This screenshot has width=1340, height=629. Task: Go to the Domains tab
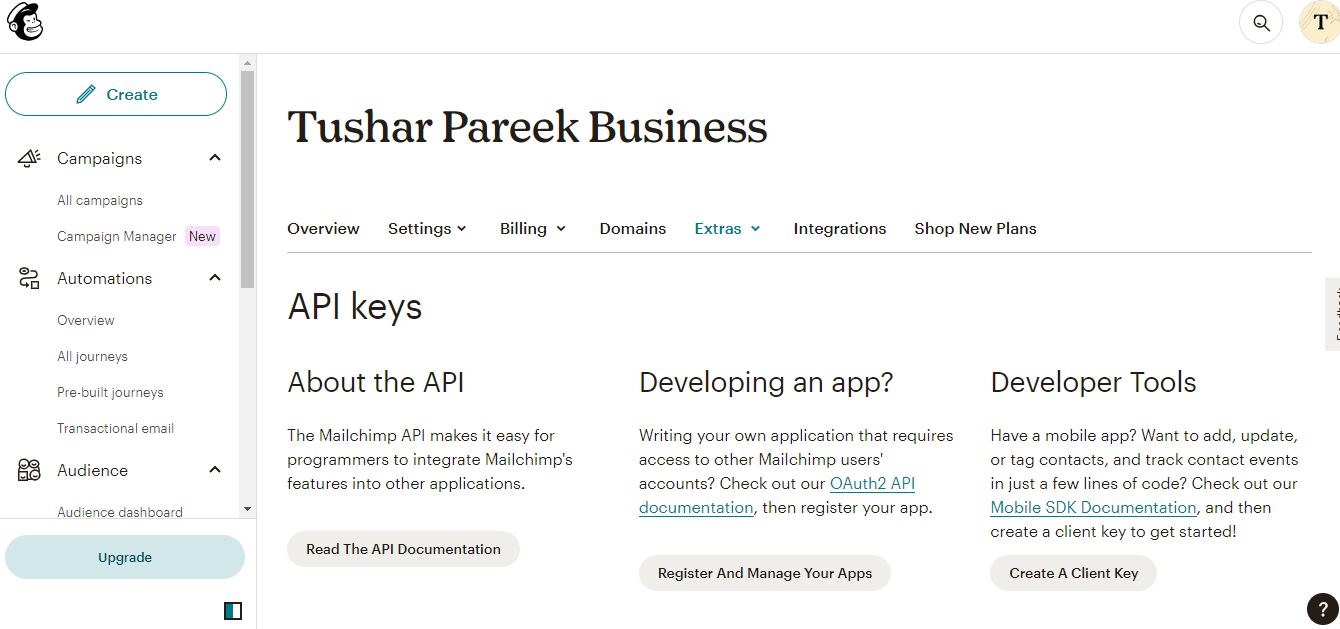click(632, 229)
